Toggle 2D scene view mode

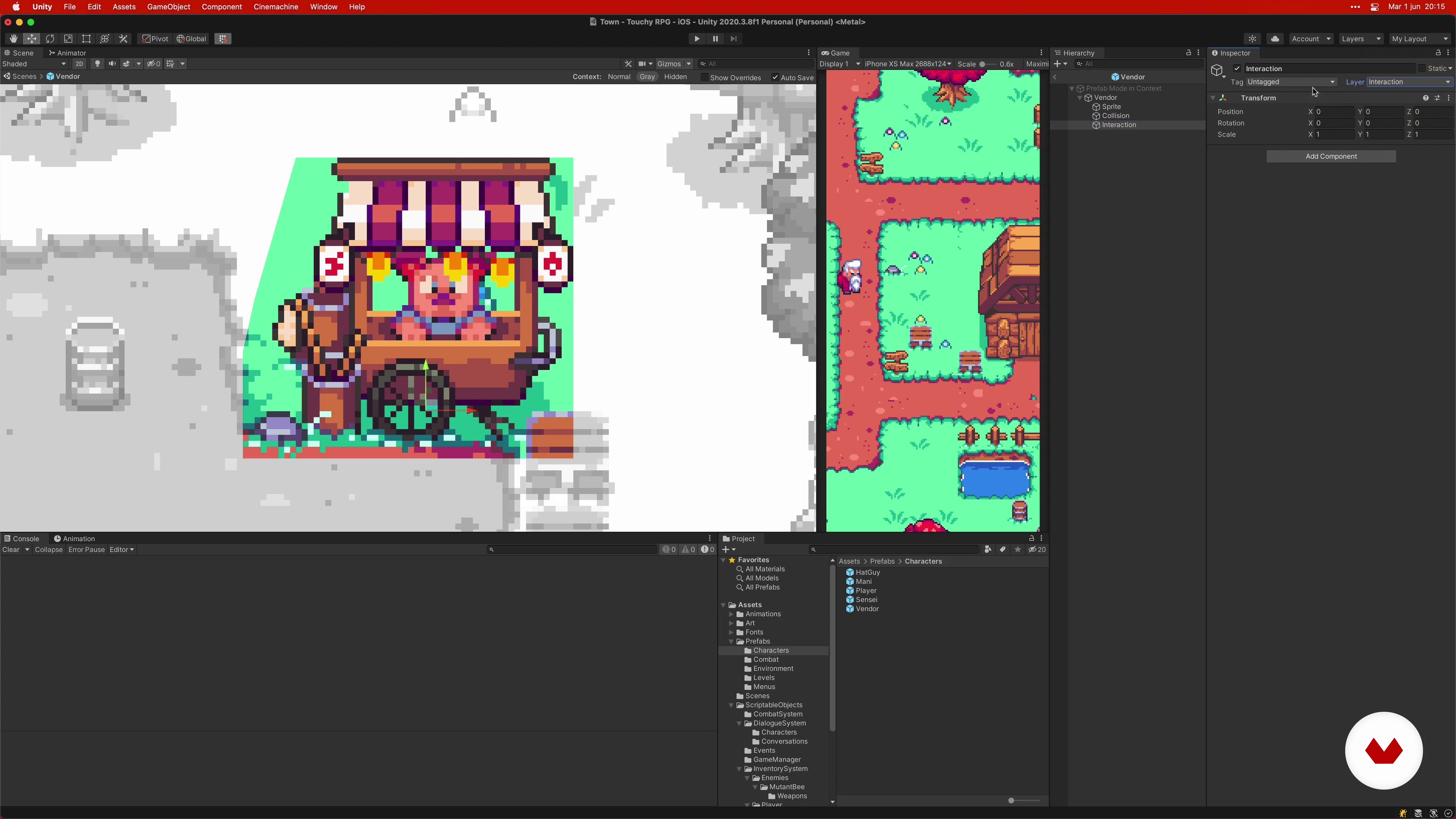pos(79,64)
